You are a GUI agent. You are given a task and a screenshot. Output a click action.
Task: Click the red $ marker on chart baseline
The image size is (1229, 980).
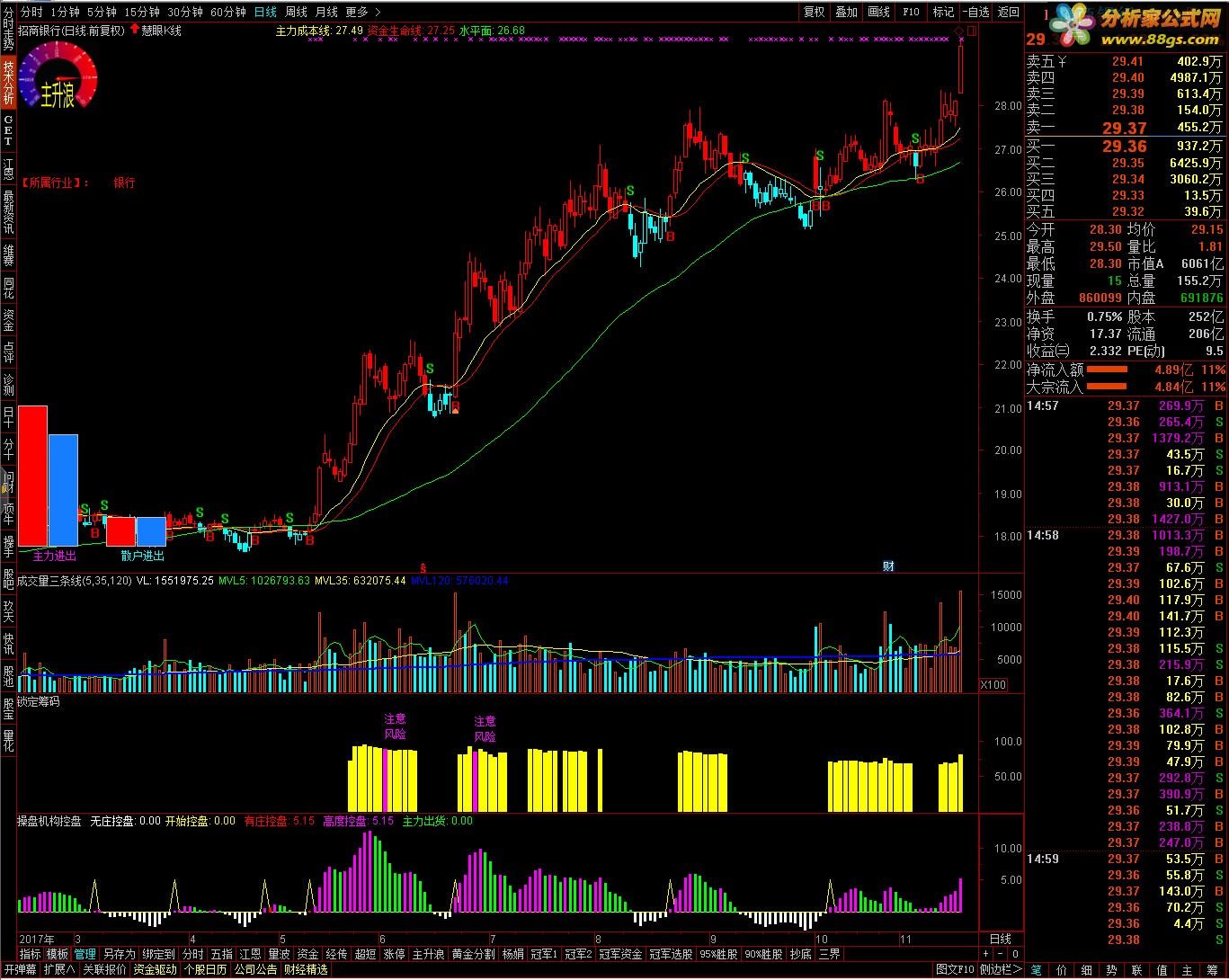423,566
